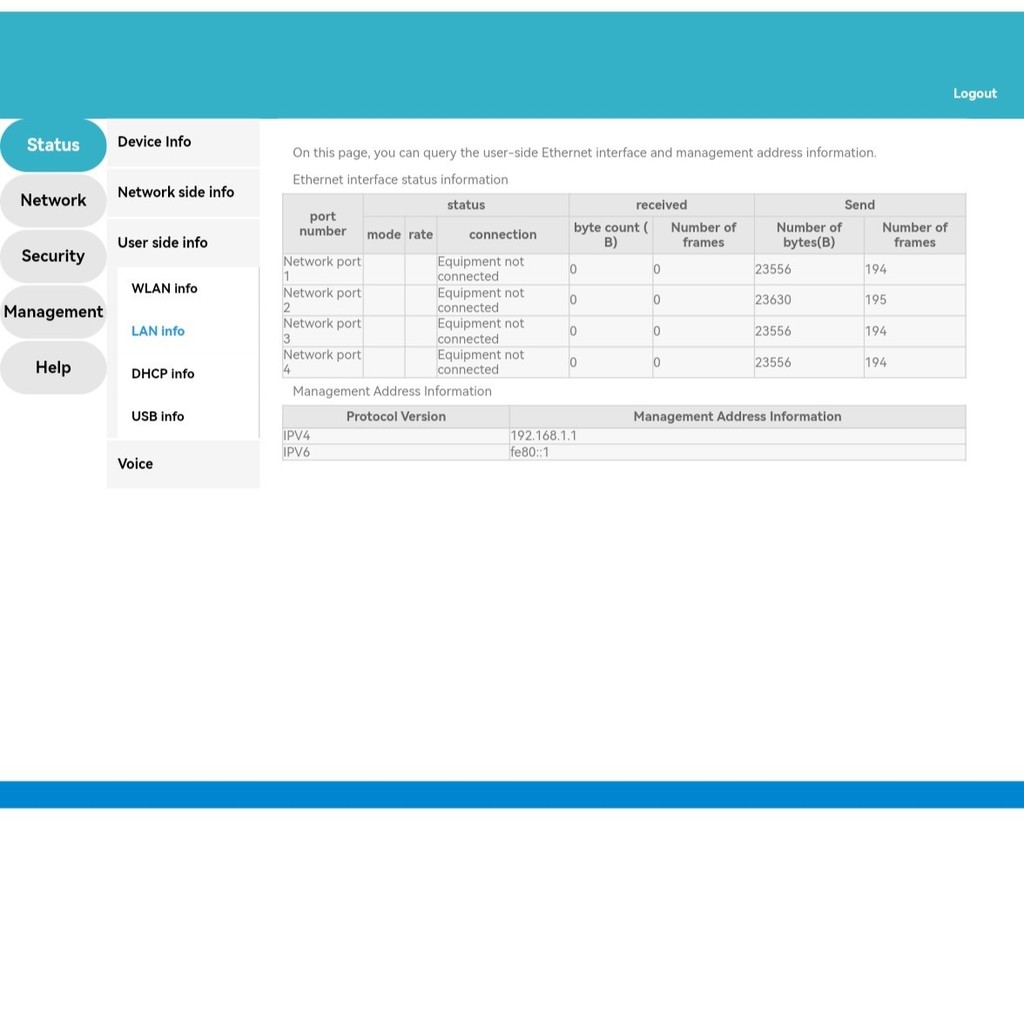Select LAN info submenu item

tap(158, 331)
